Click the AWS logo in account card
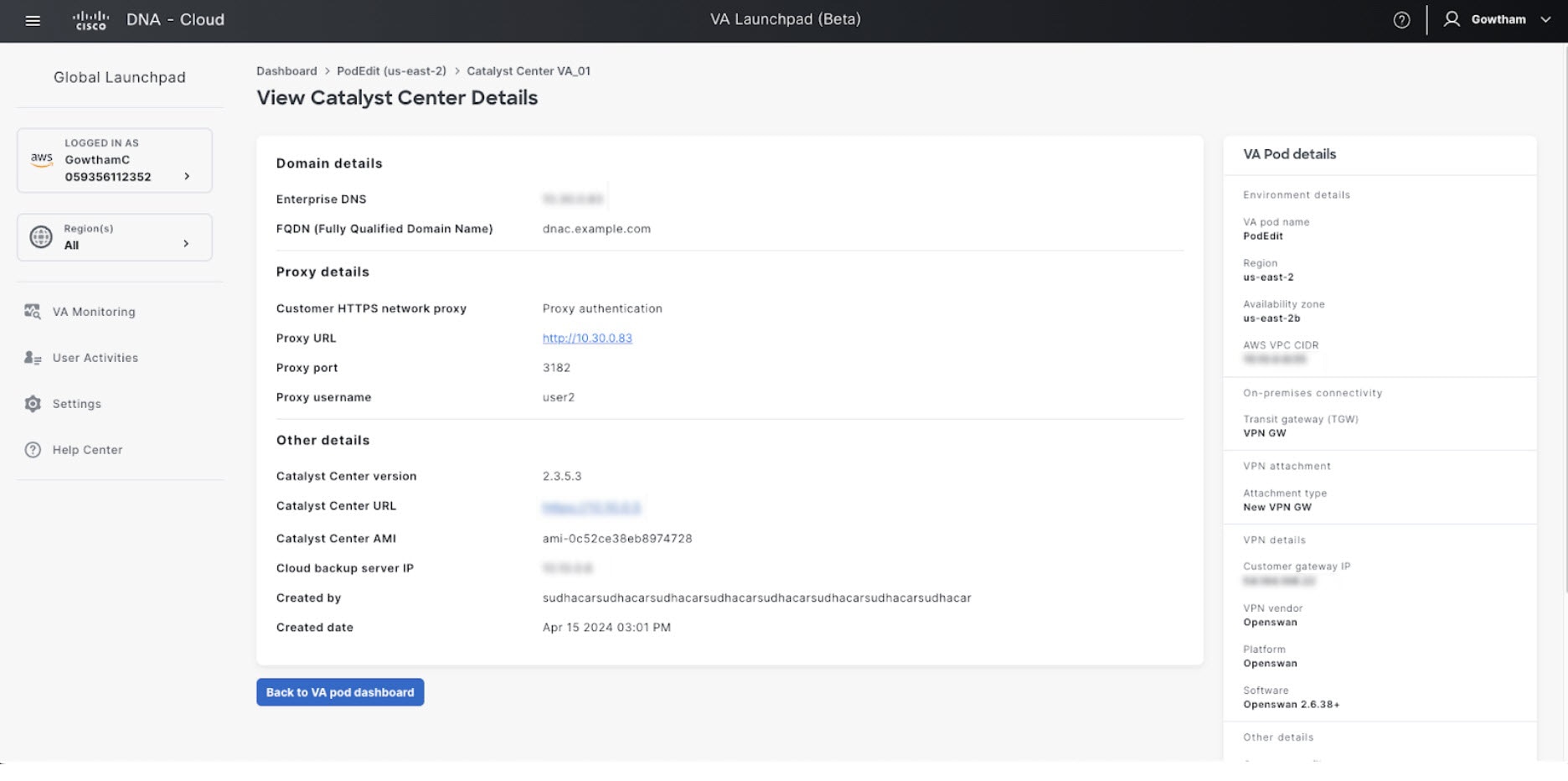This screenshot has width=1568, height=781. pos(41,159)
